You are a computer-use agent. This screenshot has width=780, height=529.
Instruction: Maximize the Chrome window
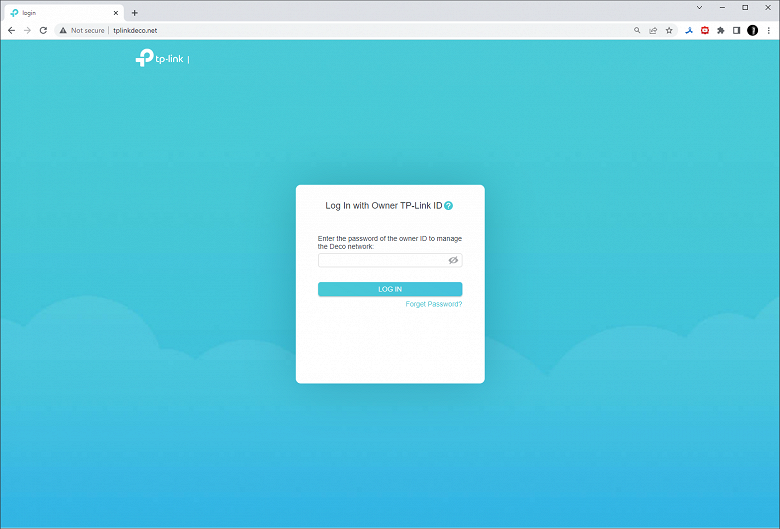[x=745, y=7]
